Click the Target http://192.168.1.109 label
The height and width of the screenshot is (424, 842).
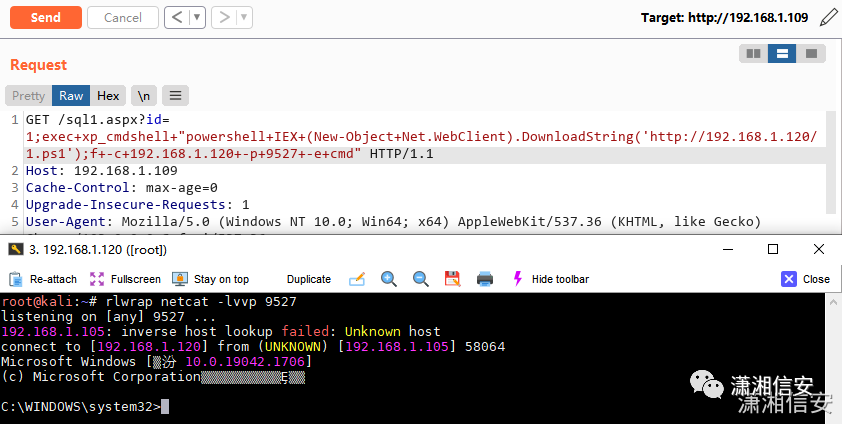724,18
